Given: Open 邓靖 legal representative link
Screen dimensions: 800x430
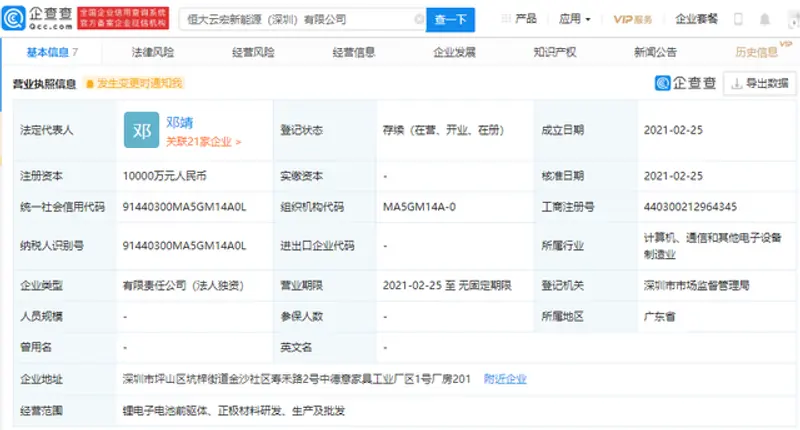Looking at the screenshot, I should point(180,122).
